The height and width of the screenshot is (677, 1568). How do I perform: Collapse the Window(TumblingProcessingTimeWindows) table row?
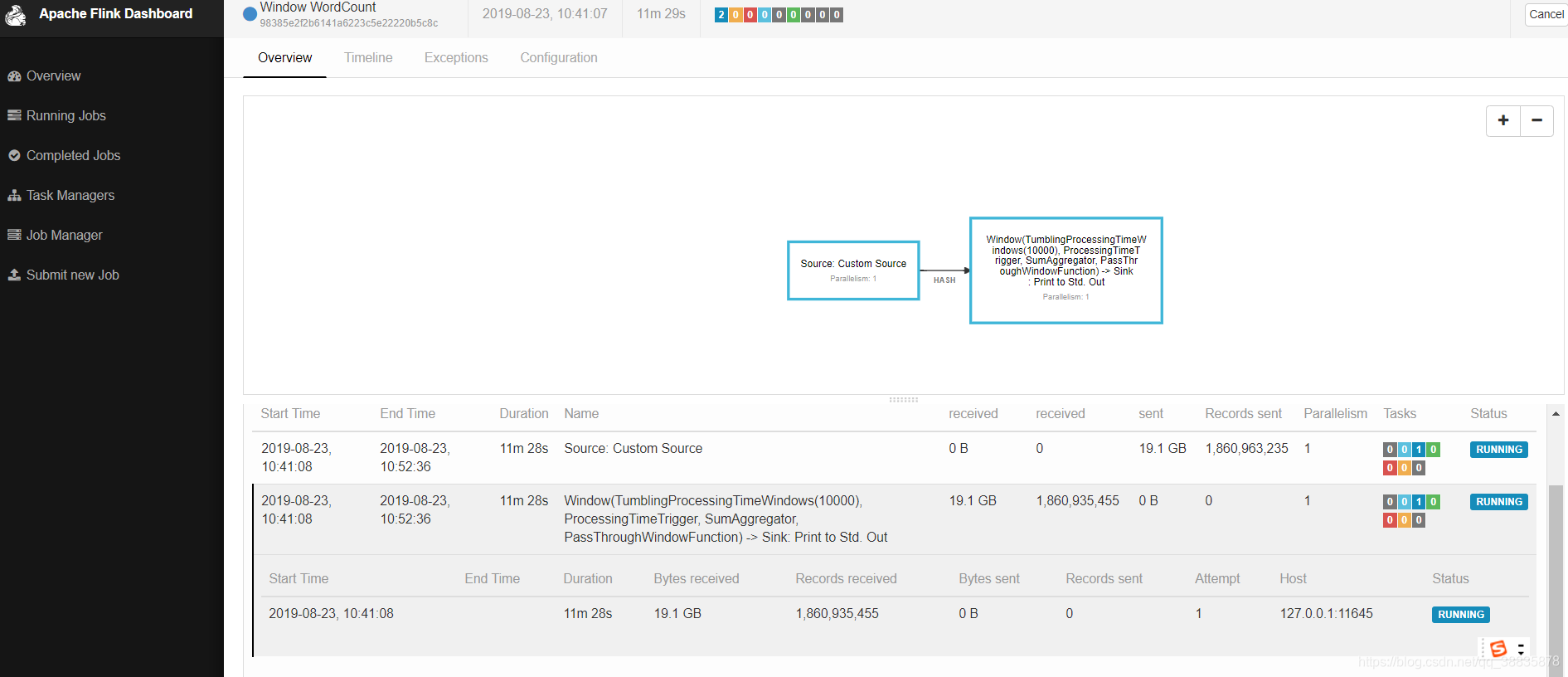click(894, 519)
